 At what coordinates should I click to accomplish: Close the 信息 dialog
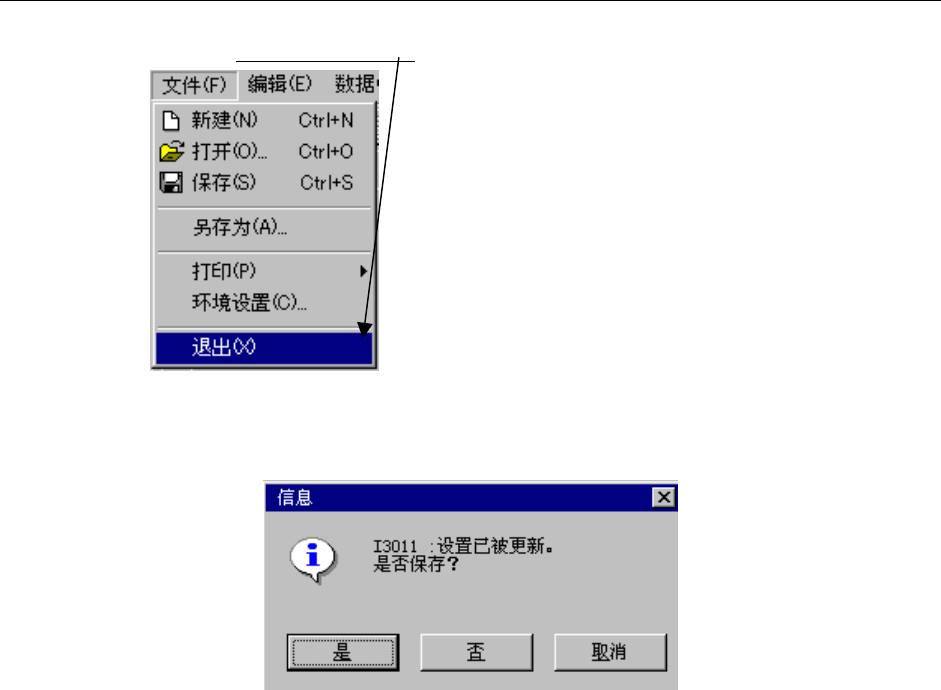coord(664,497)
